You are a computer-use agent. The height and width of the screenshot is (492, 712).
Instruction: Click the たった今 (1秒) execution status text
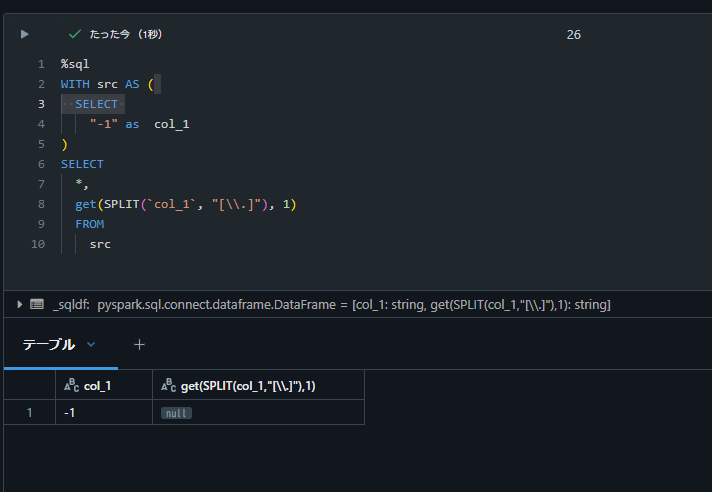pos(126,34)
